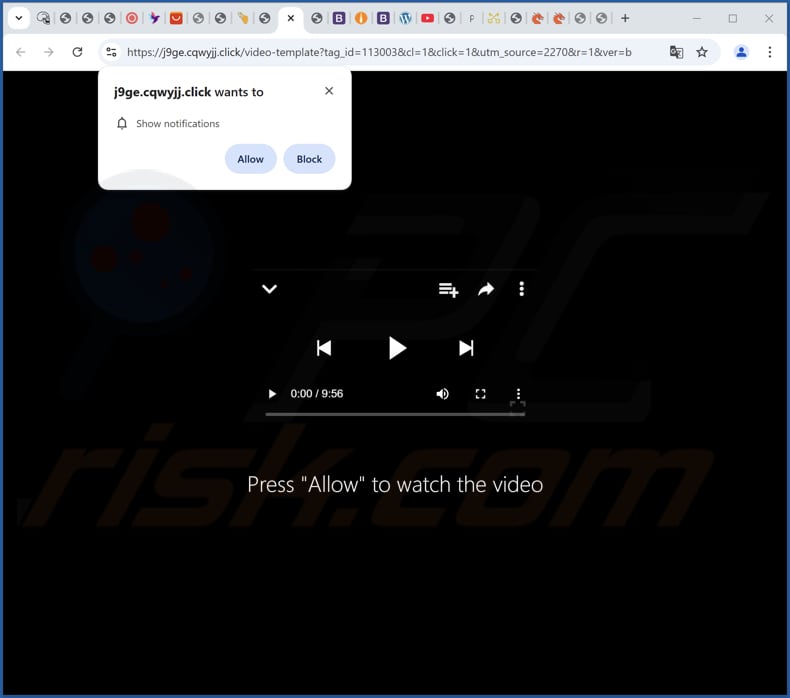Open the tab search dropdown arrow
Screen dimensions: 790x698
coord(19,18)
